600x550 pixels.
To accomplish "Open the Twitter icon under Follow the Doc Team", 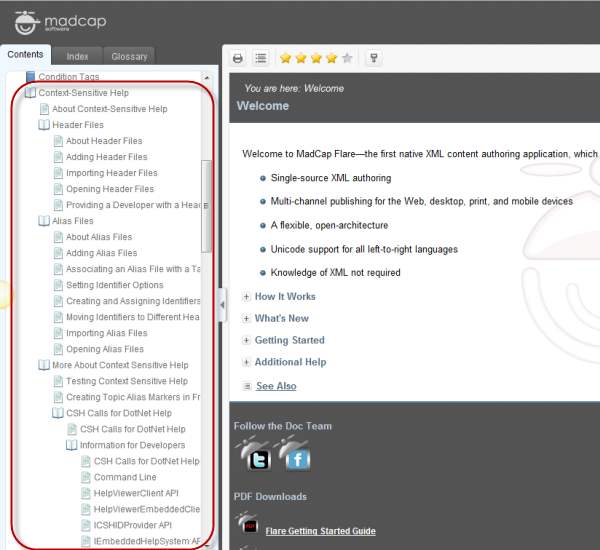I will (x=254, y=454).
